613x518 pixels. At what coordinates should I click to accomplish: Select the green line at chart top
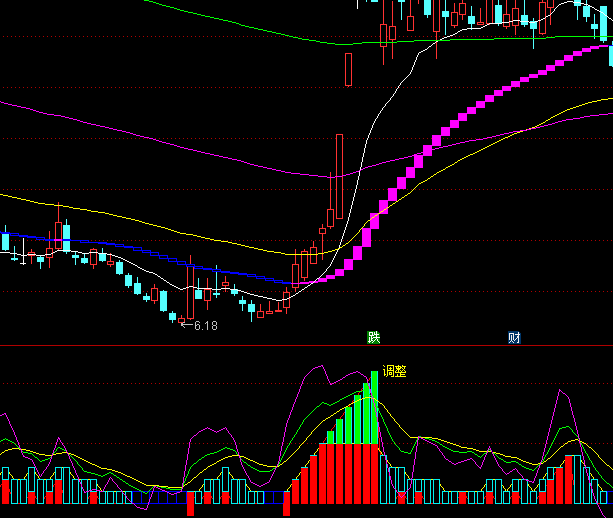(250, 27)
